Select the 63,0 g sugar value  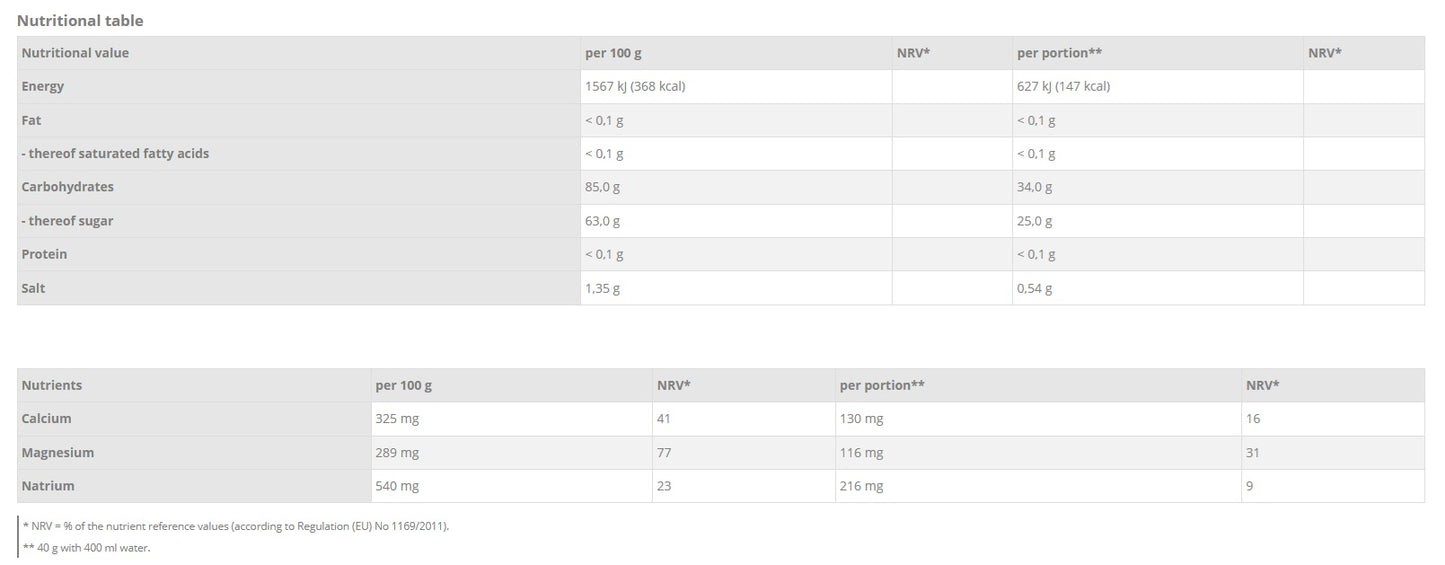click(x=602, y=221)
